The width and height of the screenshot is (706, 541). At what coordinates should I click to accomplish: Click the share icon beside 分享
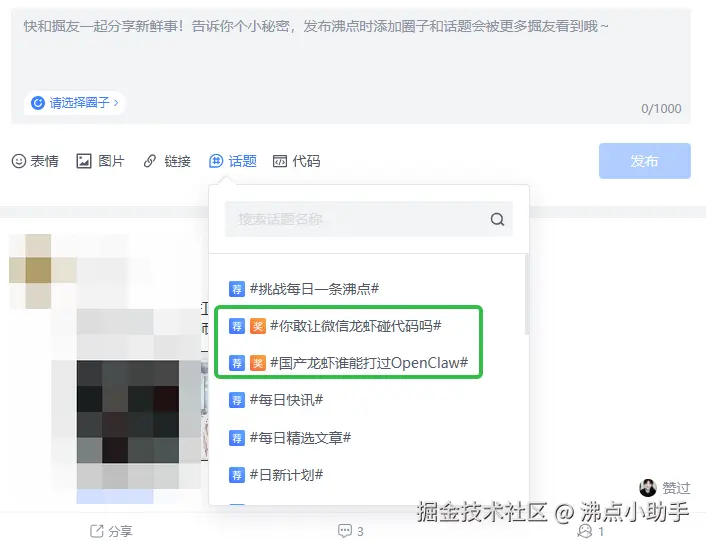[x=96, y=531]
